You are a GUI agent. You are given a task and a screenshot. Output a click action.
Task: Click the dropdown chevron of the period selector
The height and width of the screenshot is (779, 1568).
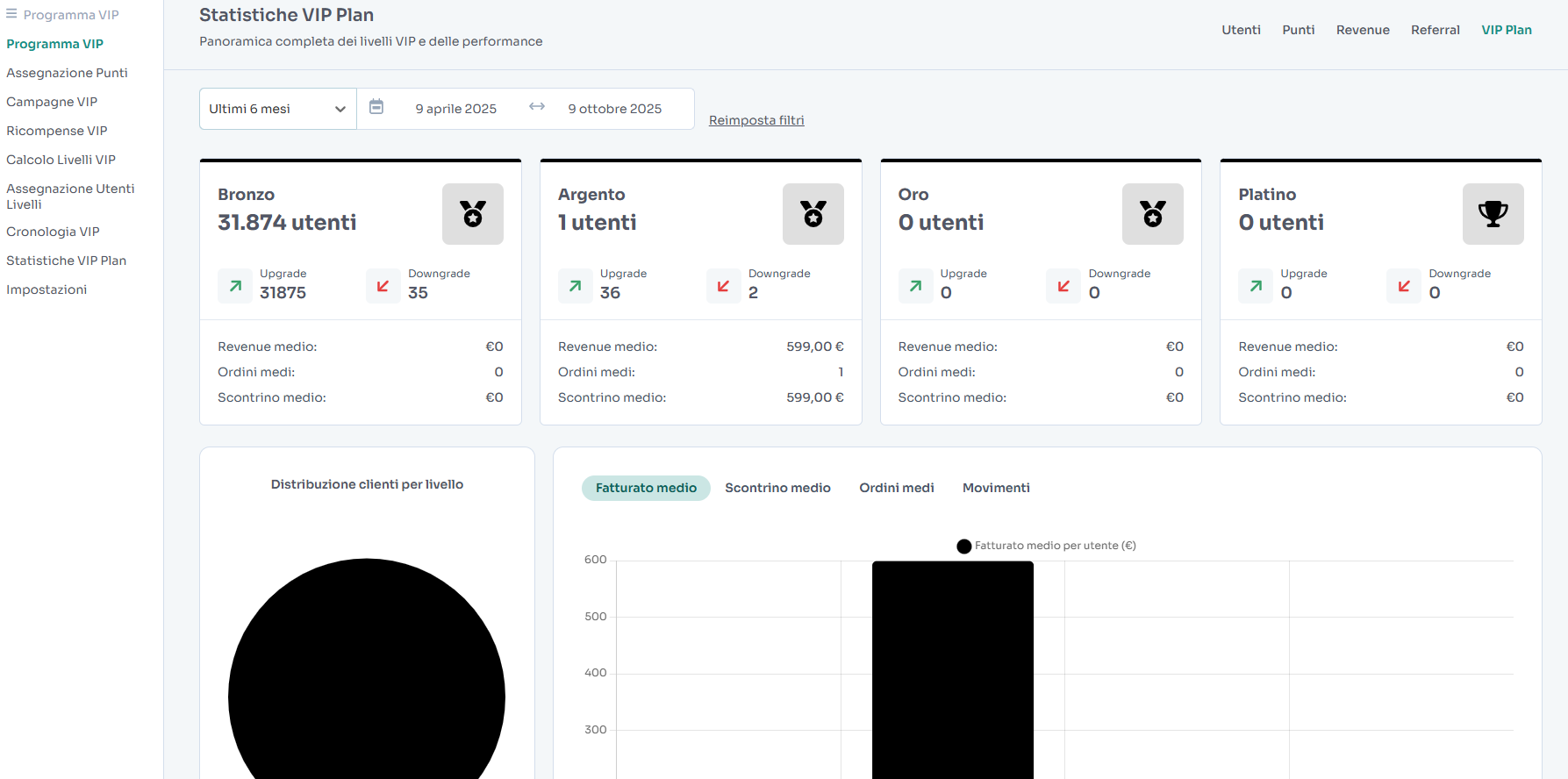(340, 110)
